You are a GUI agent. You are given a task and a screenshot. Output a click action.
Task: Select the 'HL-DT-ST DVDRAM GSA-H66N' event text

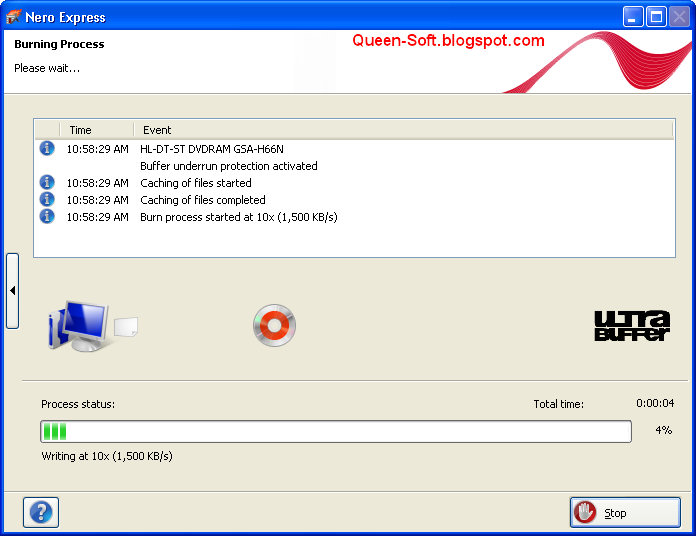(x=212, y=149)
